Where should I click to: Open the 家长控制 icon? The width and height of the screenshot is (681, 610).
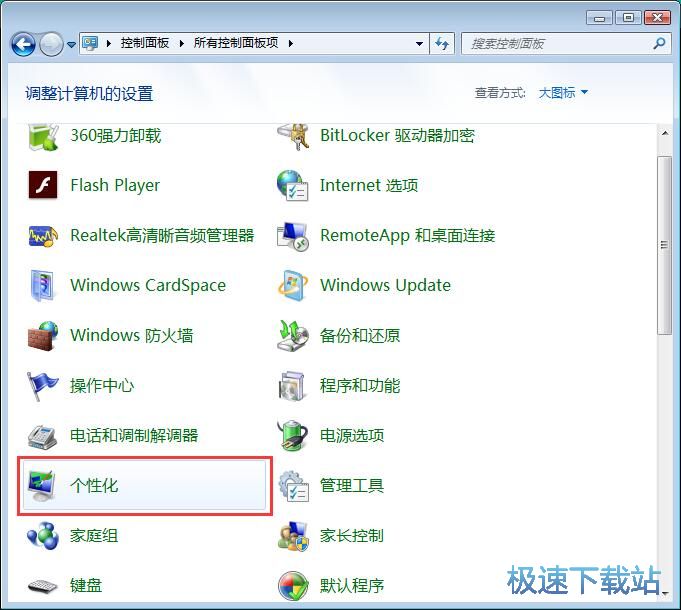(x=293, y=536)
